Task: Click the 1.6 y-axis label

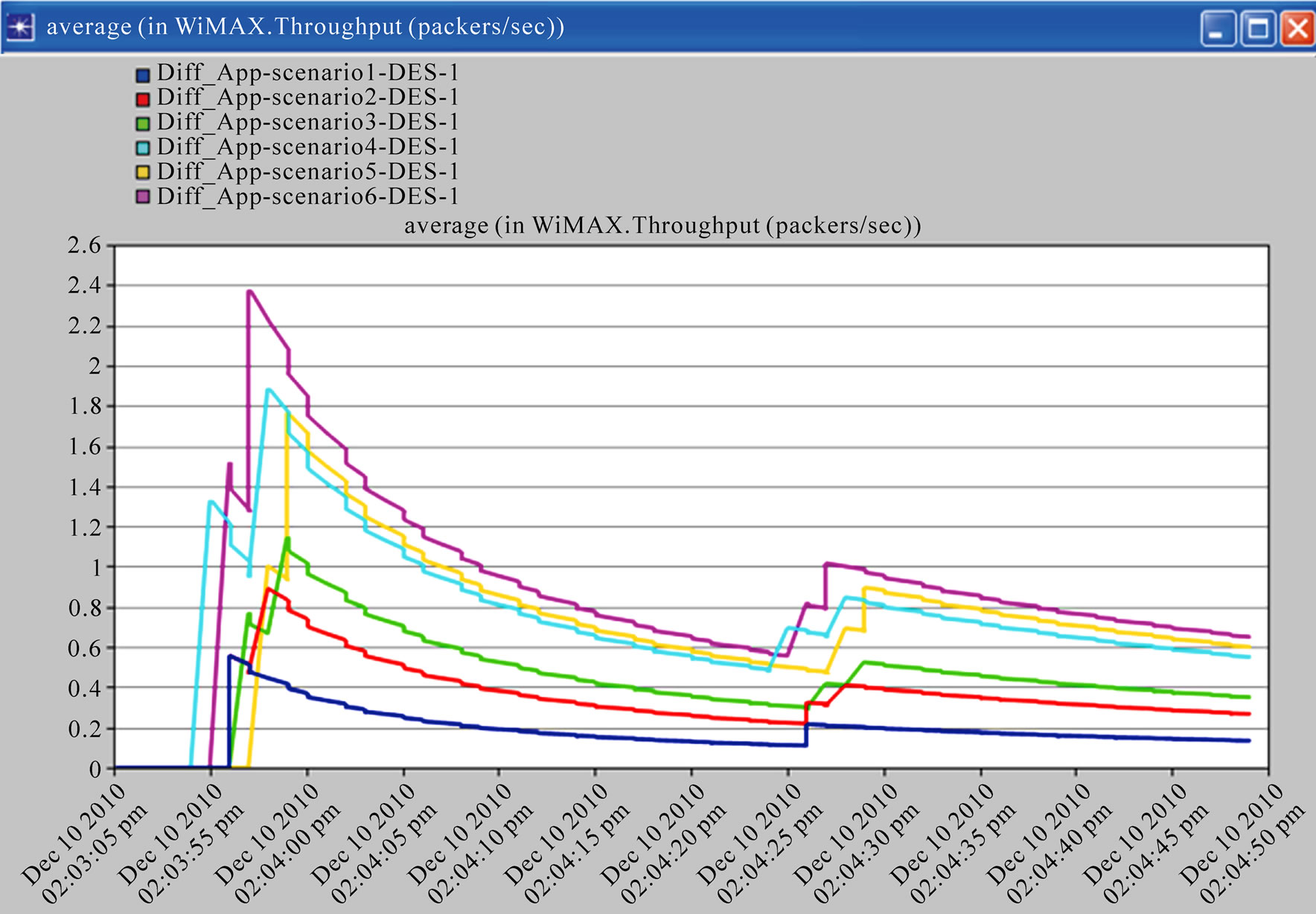Action: coord(84,447)
